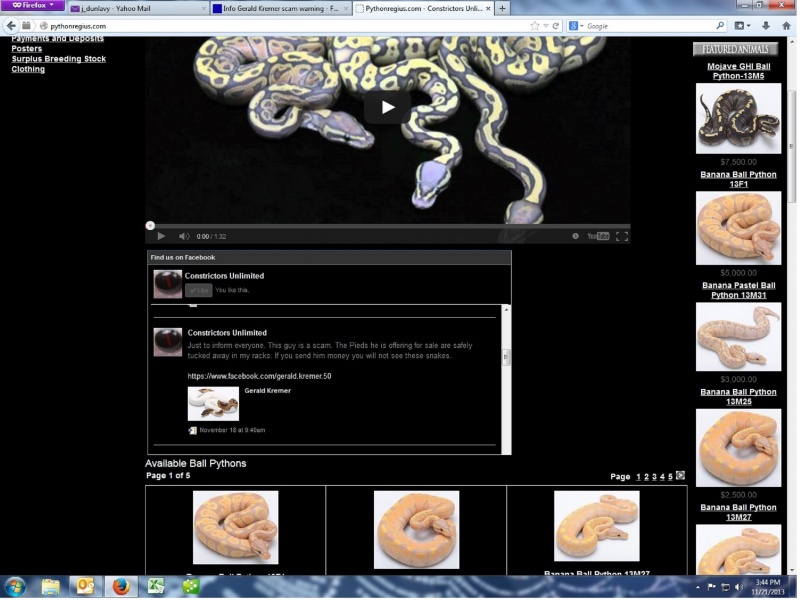The height and width of the screenshot is (600, 800).
Task: Open the bookmarks menu star icon
Action: tap(739, 26)
